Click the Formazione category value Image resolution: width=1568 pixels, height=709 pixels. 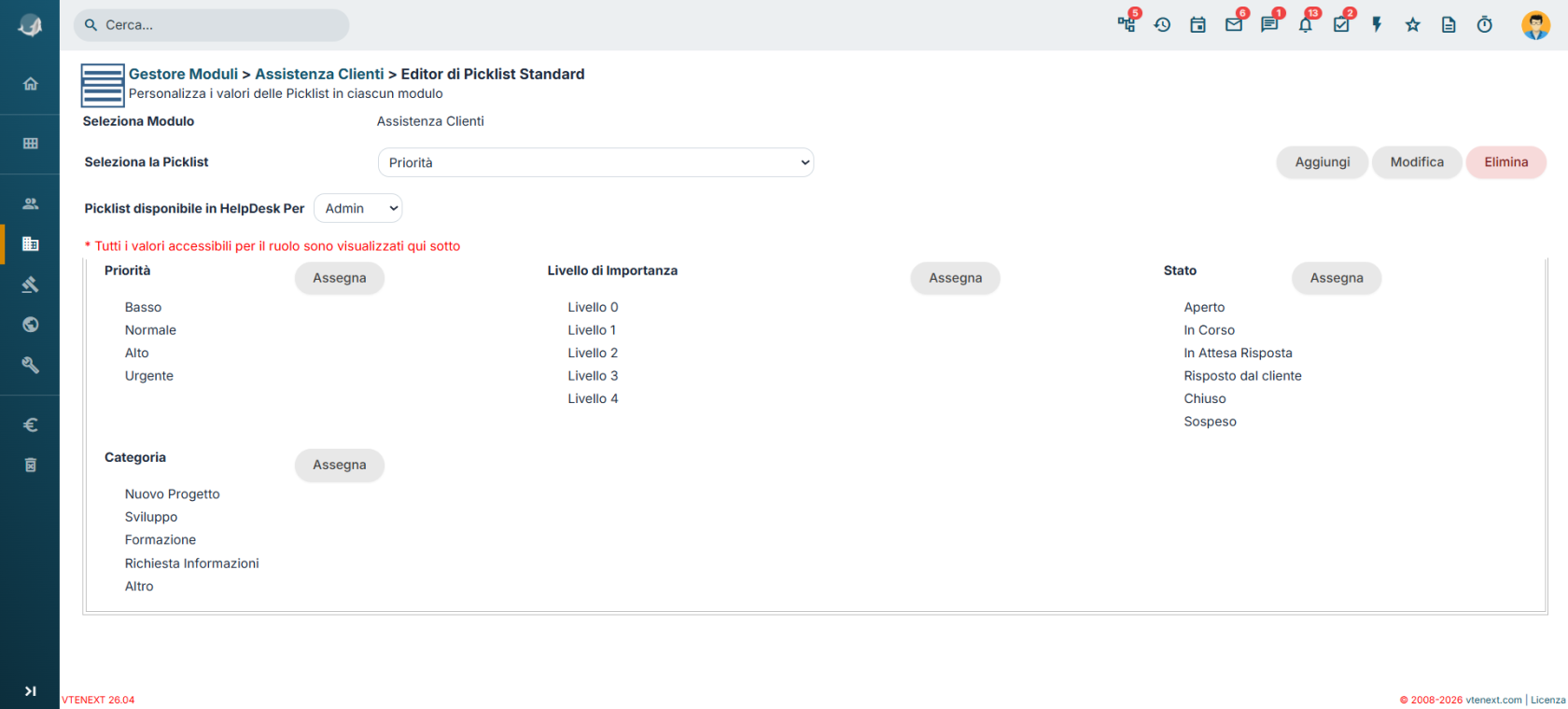tap(161, 540)
